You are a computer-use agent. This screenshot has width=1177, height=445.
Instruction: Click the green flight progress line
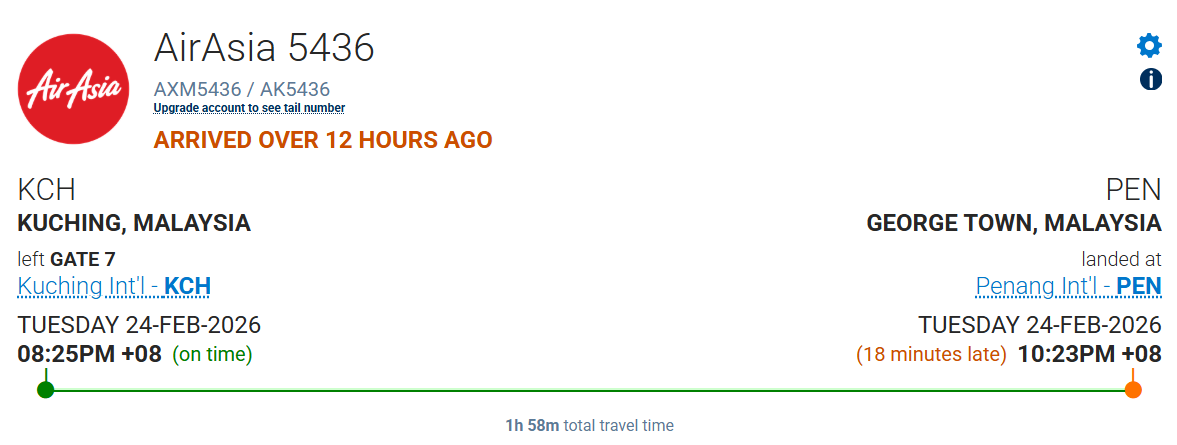point(588,390)
